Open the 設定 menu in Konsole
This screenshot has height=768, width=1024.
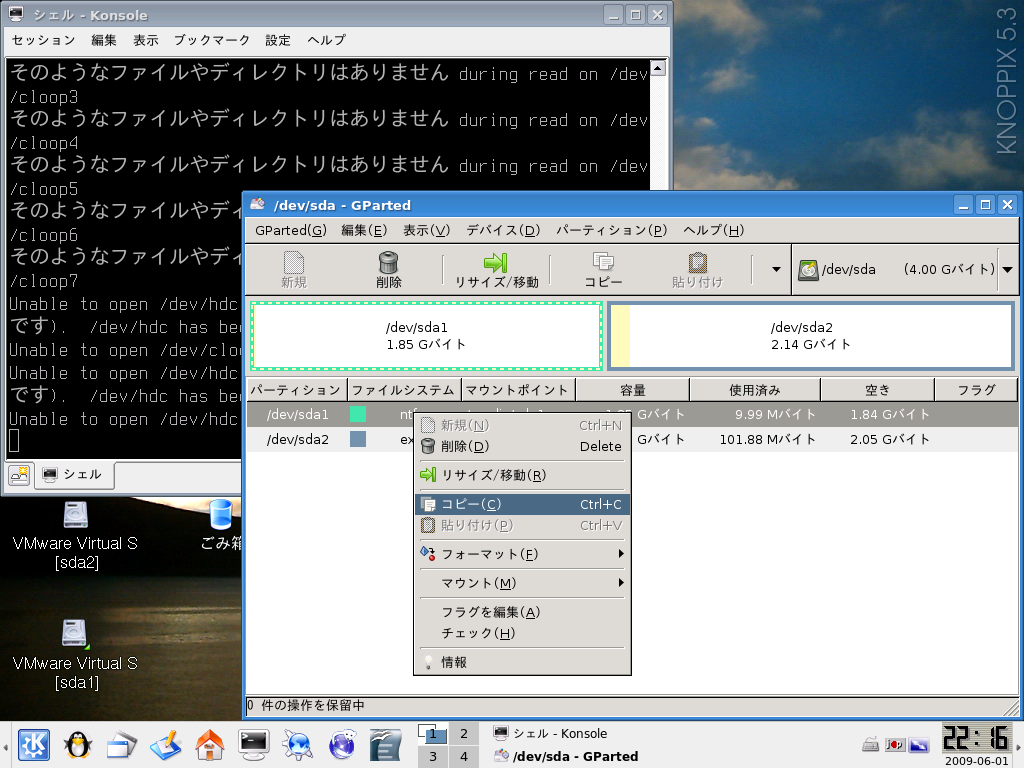click(278, 40)
